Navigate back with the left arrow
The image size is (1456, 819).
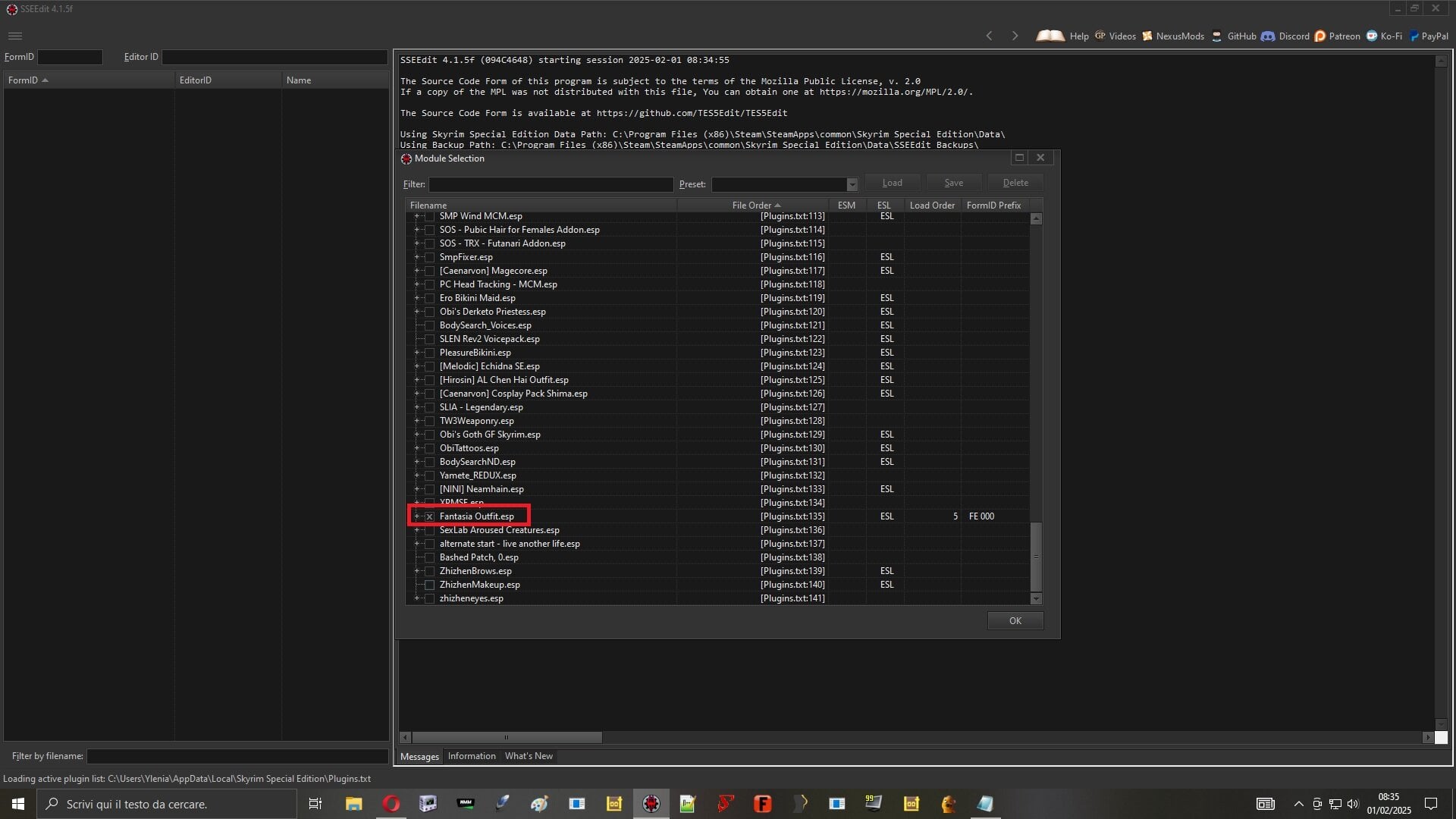tap(989, 36)
